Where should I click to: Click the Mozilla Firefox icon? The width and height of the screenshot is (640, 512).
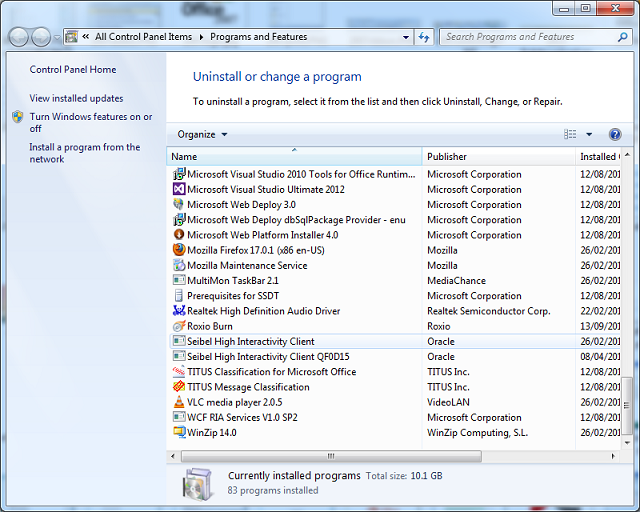[x=179, y=250]
